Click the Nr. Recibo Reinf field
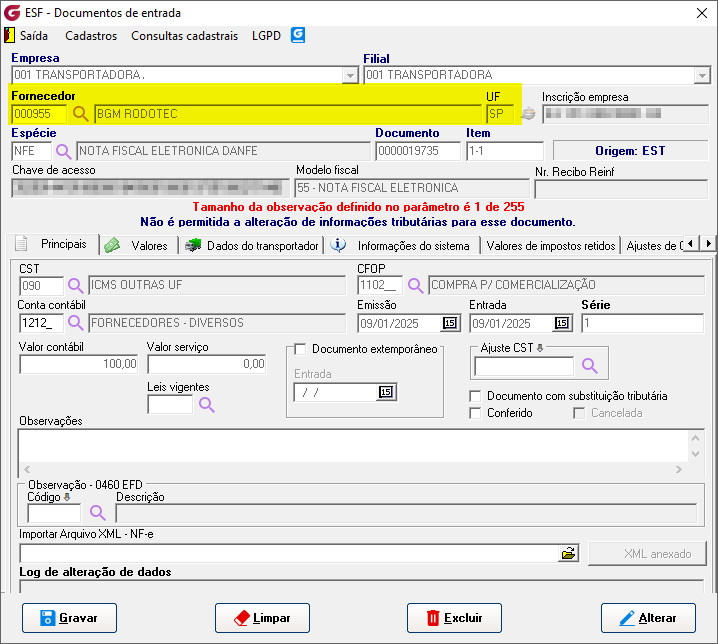 click(621, 189)
